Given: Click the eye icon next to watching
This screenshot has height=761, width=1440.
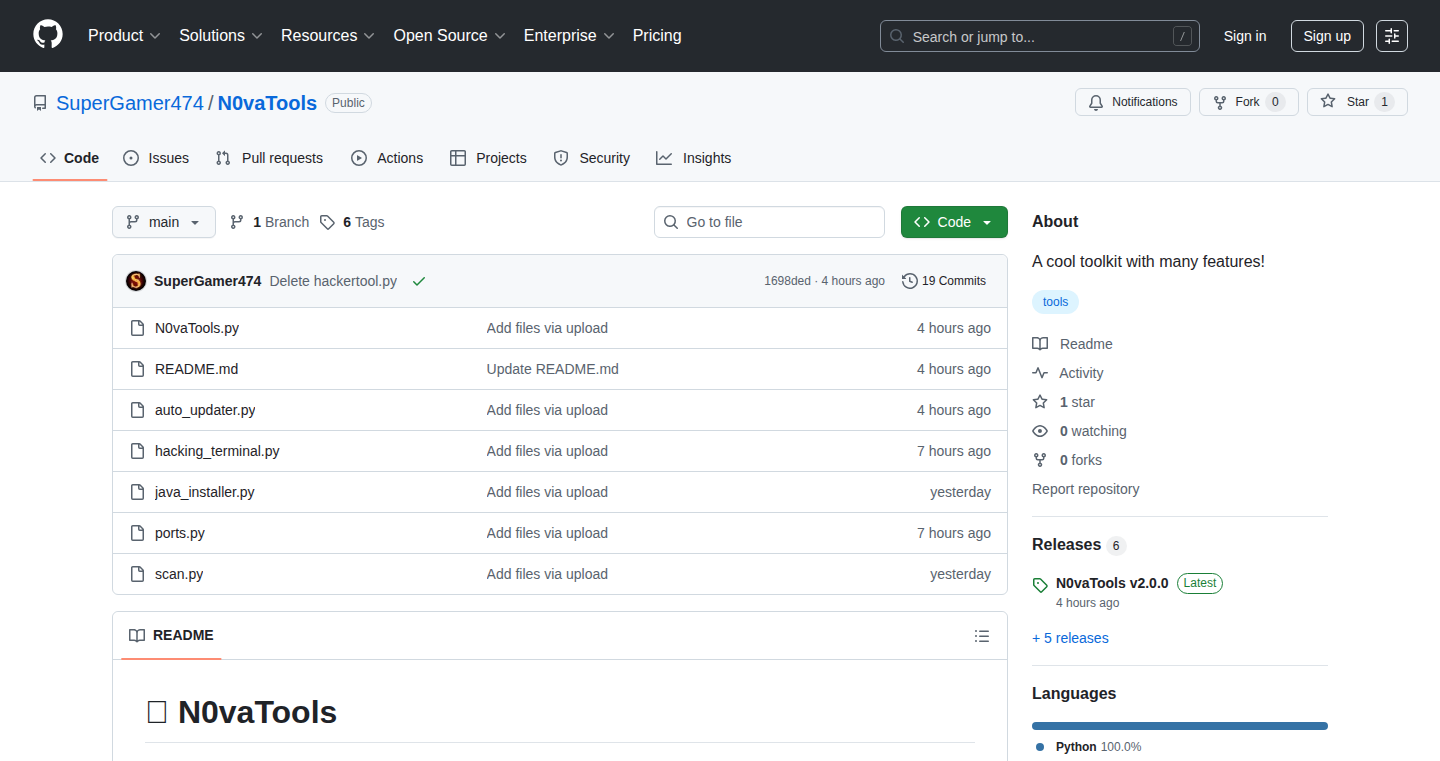Looking at the screenshot, I should coord(1040,431).
